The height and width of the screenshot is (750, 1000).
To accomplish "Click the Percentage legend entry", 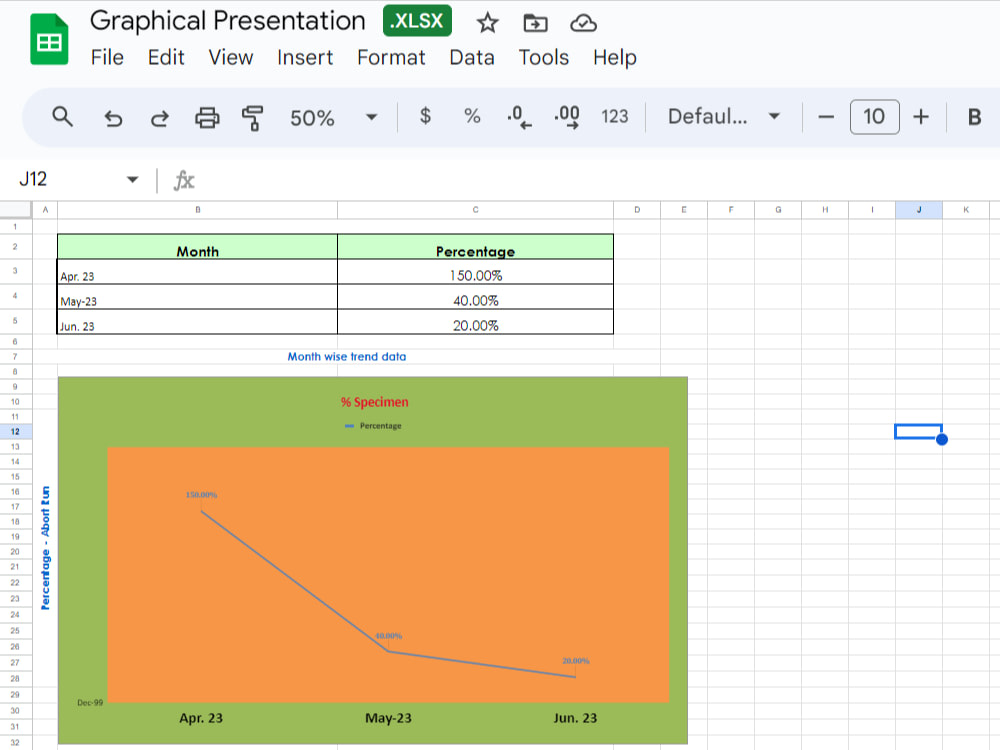I will pos(373,425).
